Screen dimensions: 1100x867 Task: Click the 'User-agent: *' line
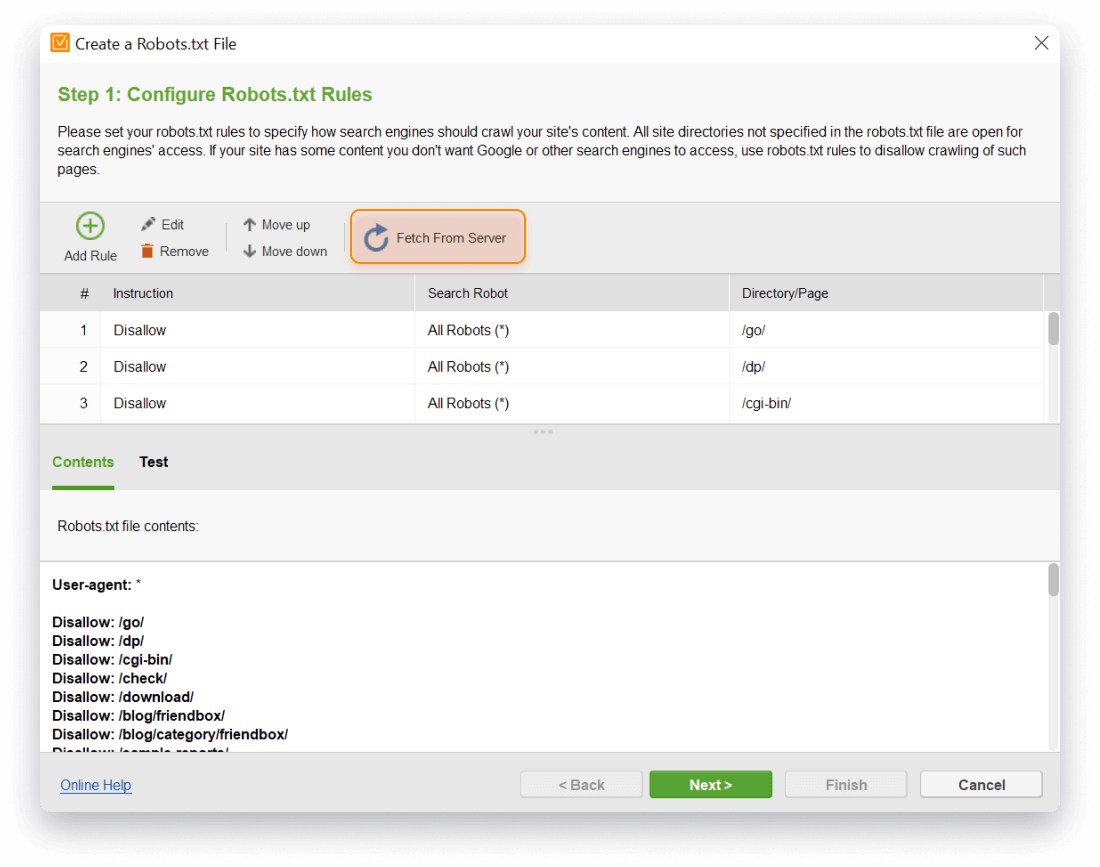coord(96,584)
